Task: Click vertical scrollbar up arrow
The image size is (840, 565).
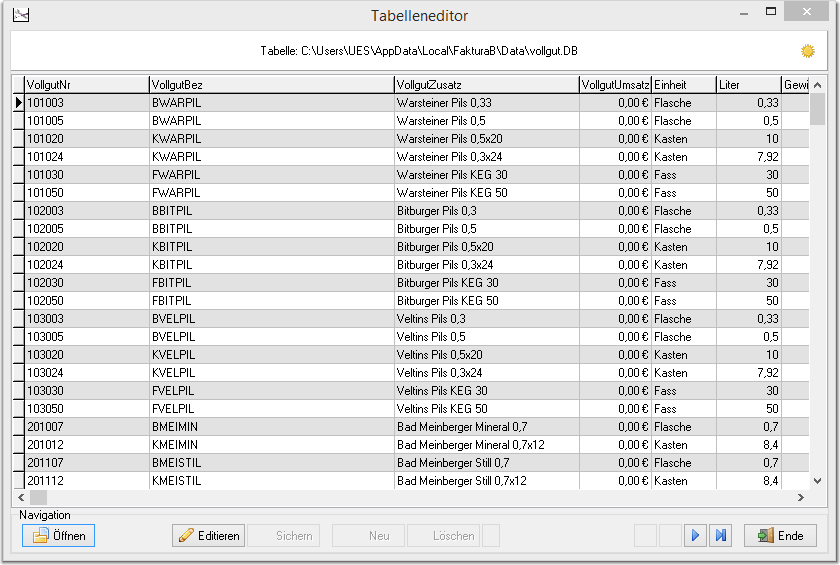Action: pyautogui.click(x=818, y=85)
